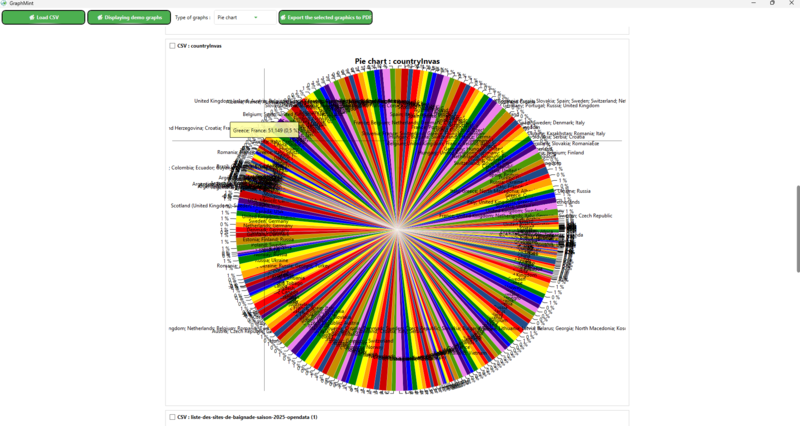Click the icon on Displaying demo graphs button
Image resolution: width=800 pixels, height=426 pixels.
99,17
